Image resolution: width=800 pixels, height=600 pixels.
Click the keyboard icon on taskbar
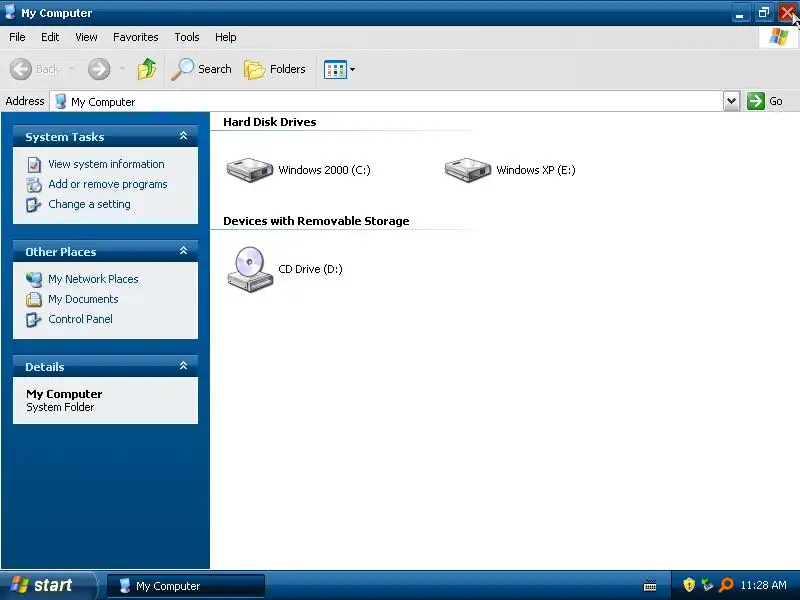tap(650, 585)
